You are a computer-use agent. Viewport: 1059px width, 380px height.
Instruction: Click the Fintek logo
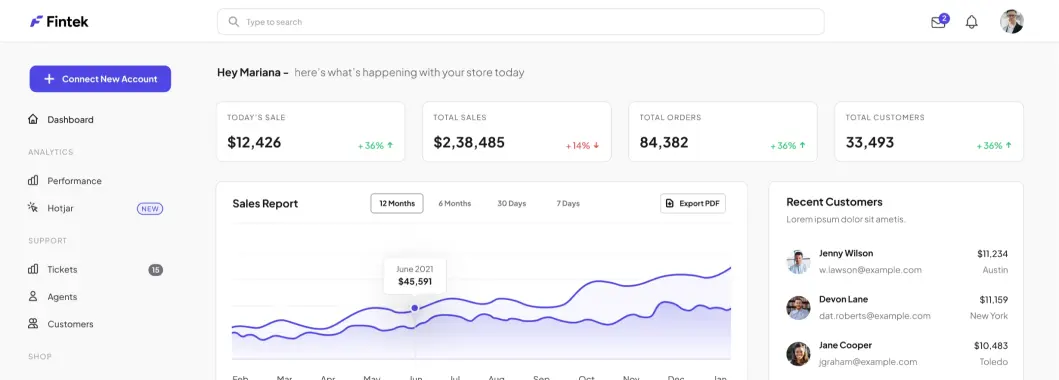(59, 22)
